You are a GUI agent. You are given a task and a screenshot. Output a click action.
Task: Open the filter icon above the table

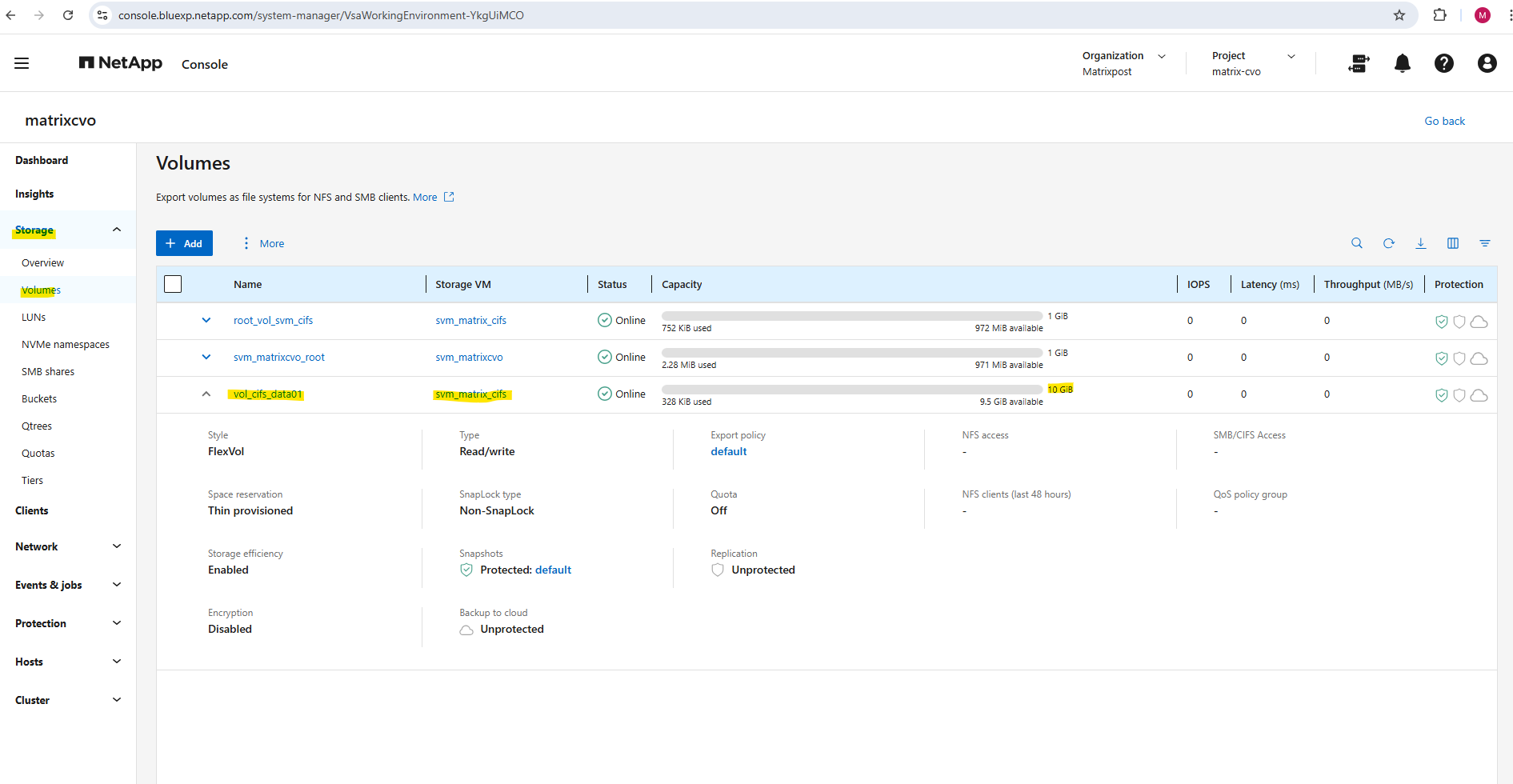pos(1484,243)
